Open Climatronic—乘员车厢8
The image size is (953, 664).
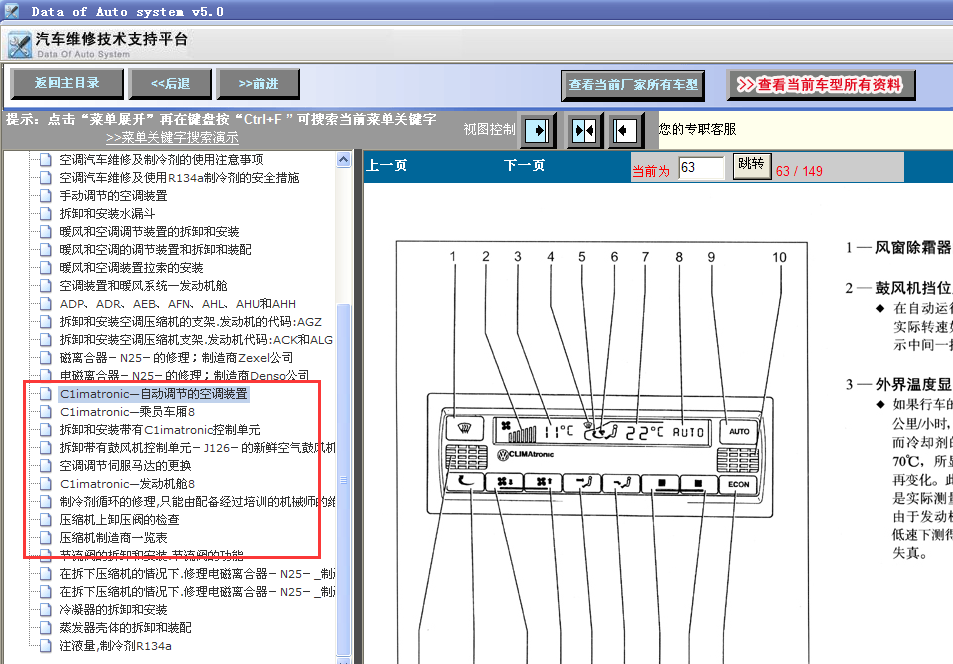(127, 412)
